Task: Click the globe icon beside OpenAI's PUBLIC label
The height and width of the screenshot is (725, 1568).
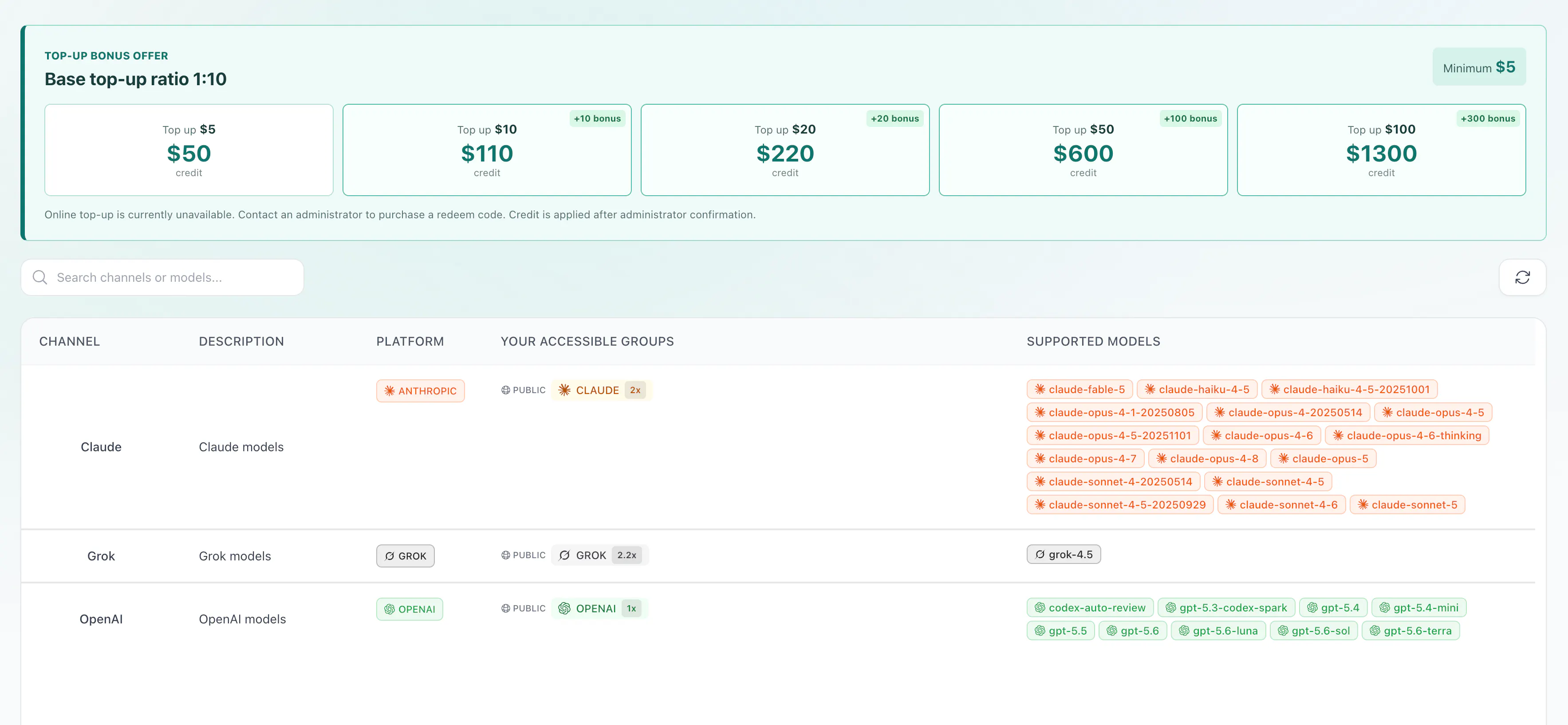Action: pos(505,609)
